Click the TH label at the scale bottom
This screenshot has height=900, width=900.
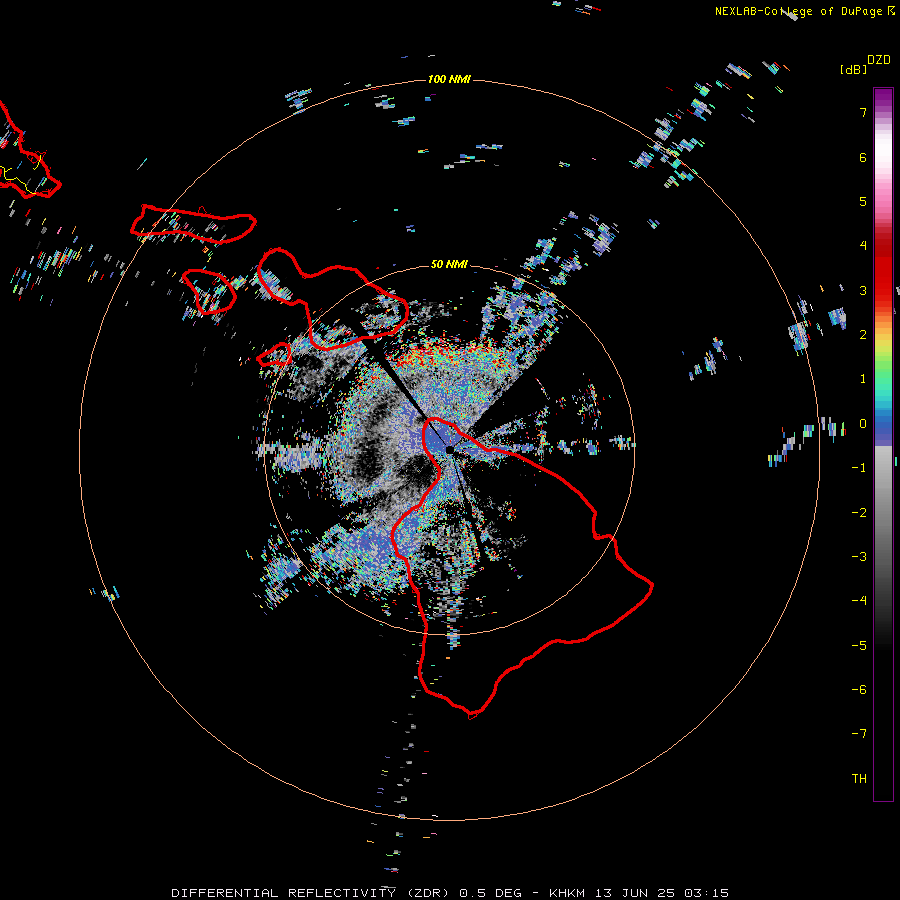(x=859, y=779)
